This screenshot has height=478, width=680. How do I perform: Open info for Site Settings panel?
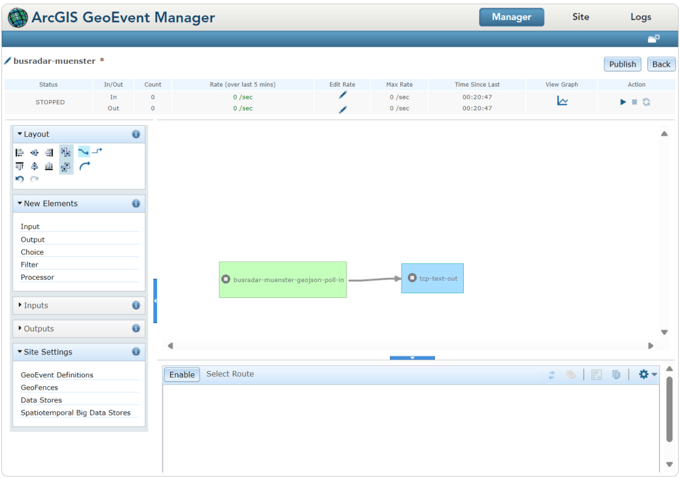tap(136, 351)
